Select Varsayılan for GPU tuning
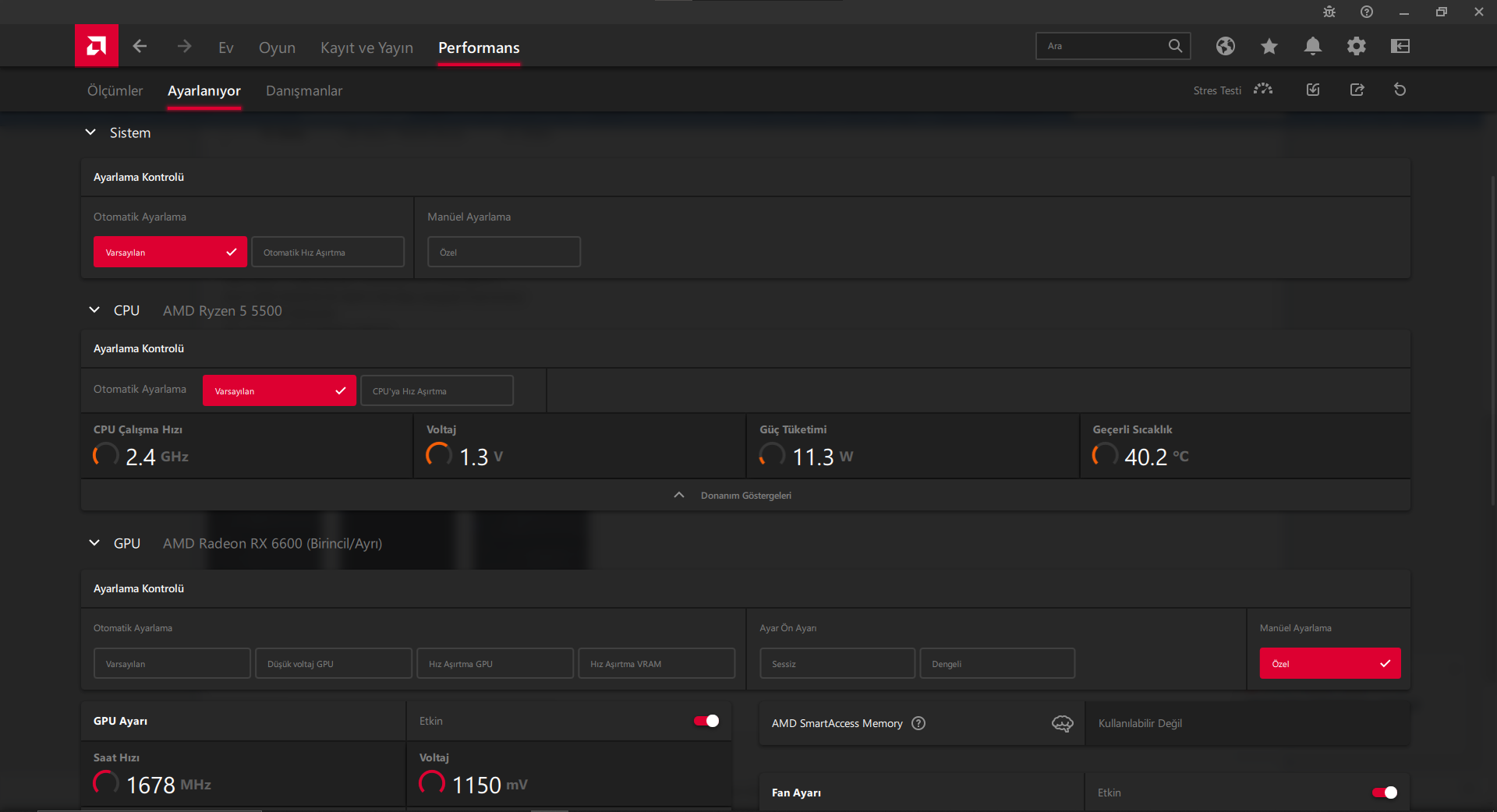Screen dimensions: 1497x812 (172, 663)
